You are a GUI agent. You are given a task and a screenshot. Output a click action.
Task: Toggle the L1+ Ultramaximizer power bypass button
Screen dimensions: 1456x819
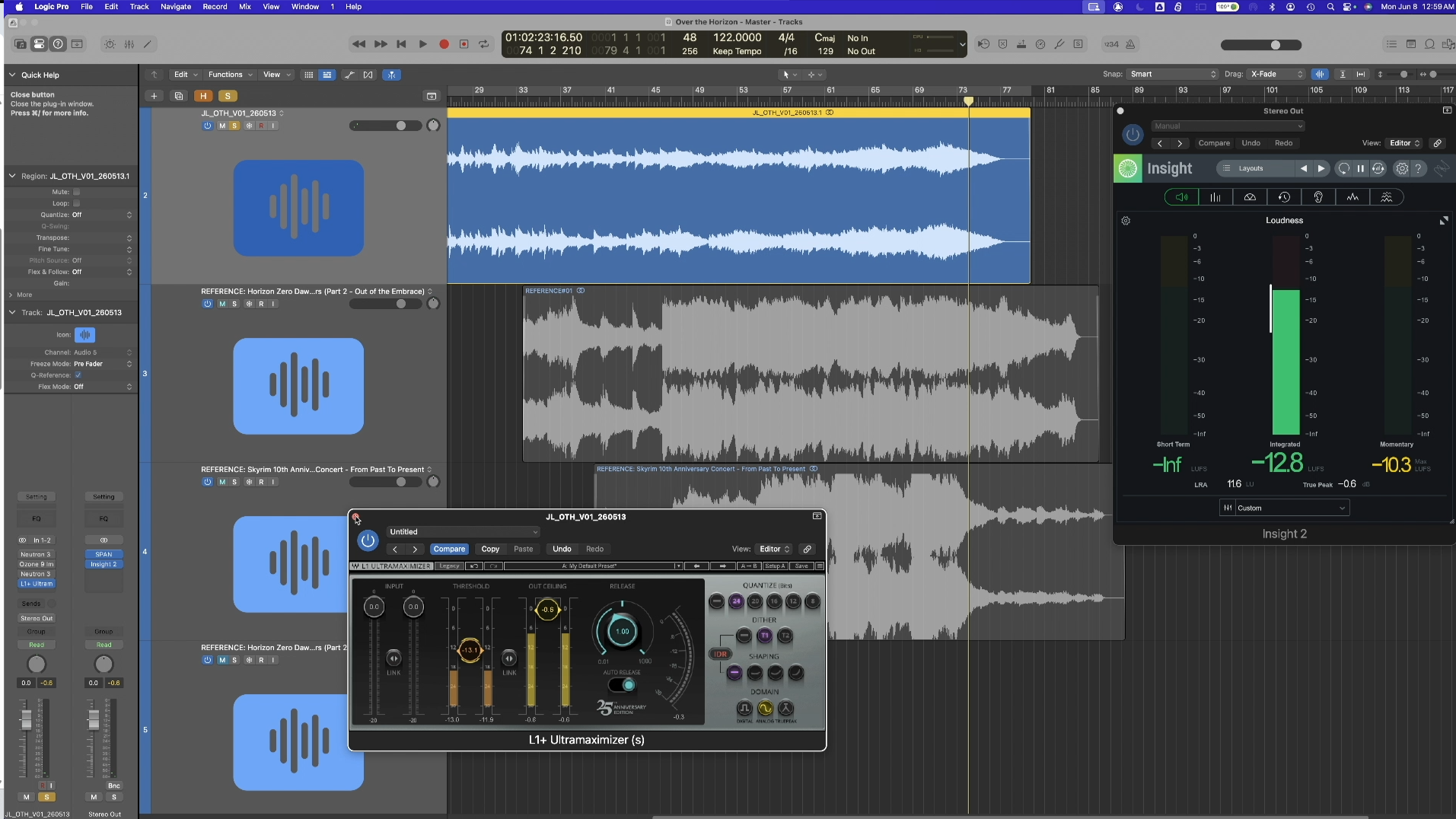tap(368, 540)
